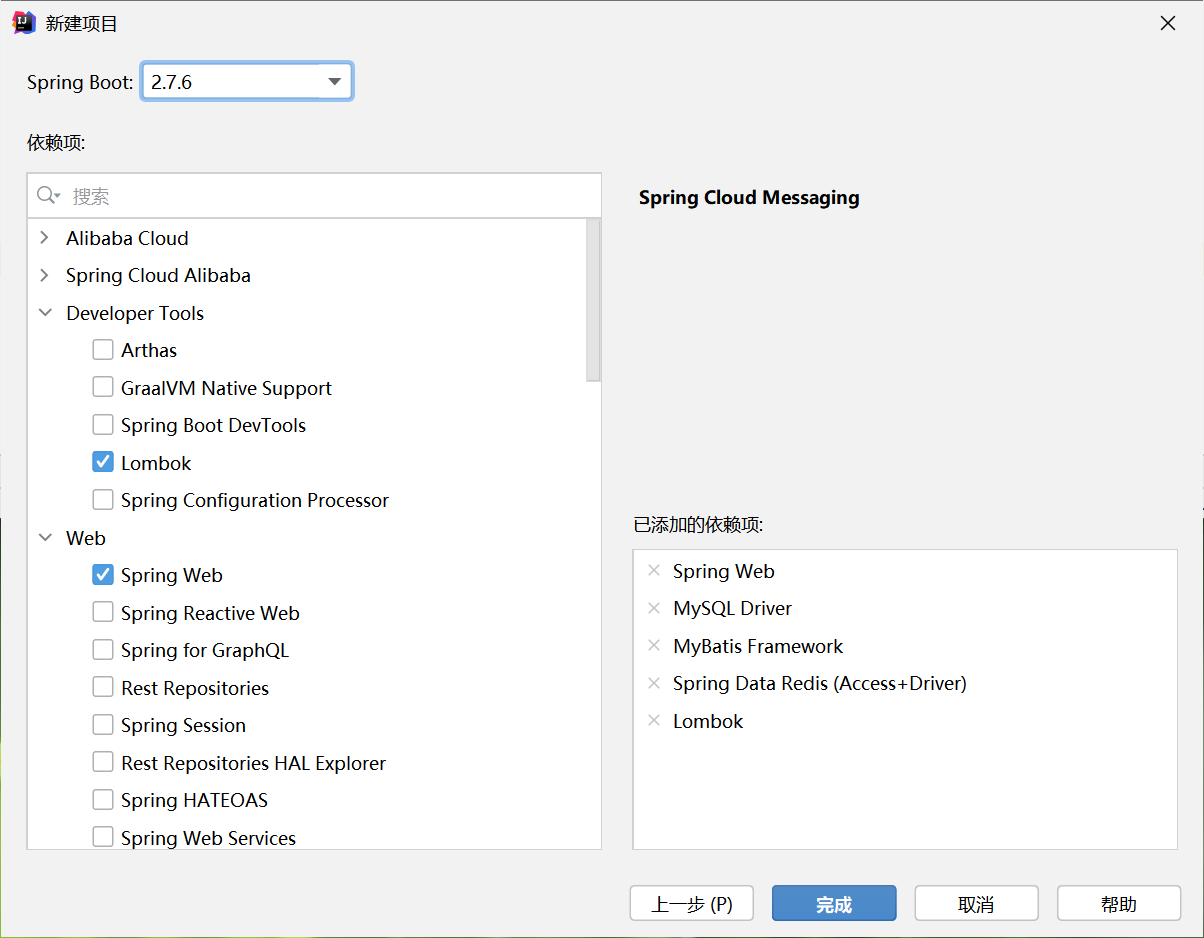Check Rest Repositories HAL Explorer

[x=103, y=763]
